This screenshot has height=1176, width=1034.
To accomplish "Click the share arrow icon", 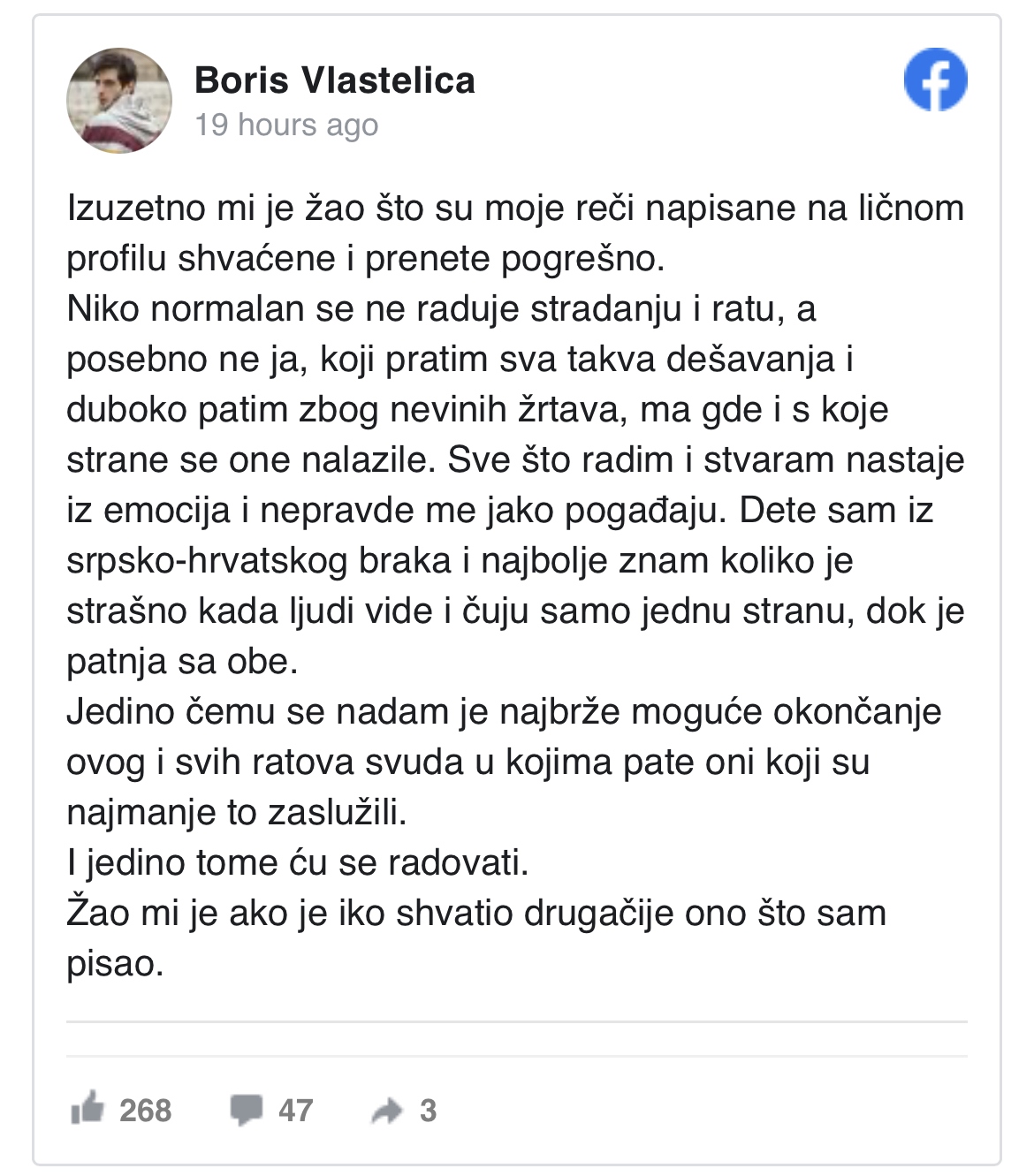I will (x=387, y=1111).
